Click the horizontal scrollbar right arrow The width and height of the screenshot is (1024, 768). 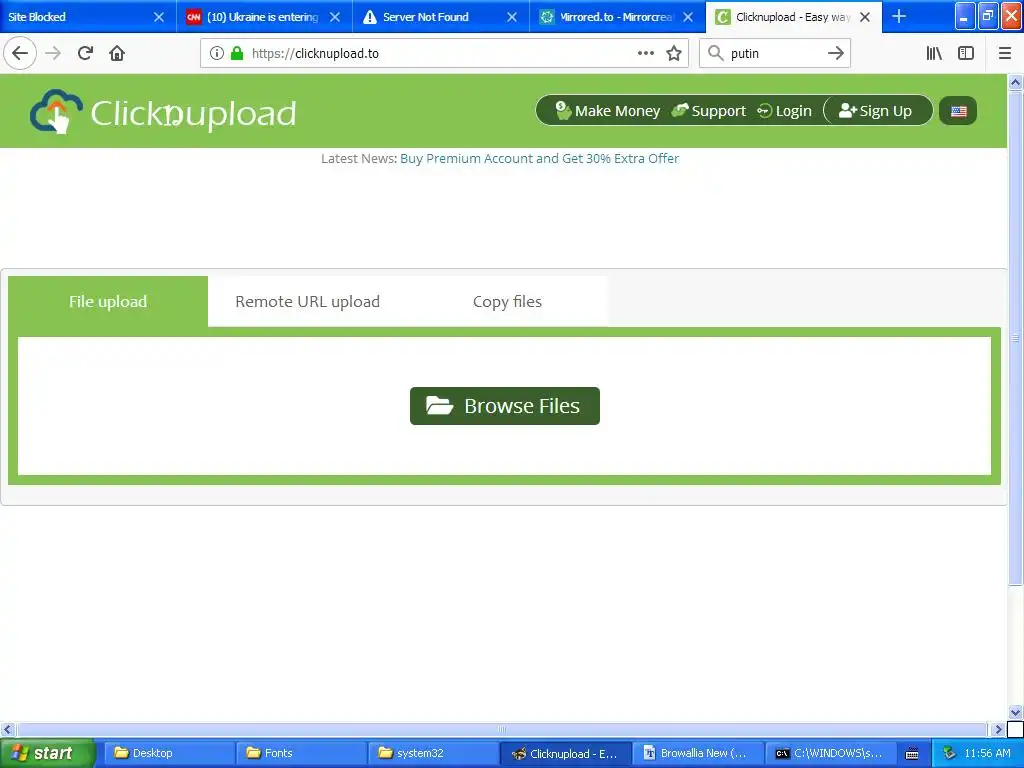pyautogui.click(x=998, y=729)
